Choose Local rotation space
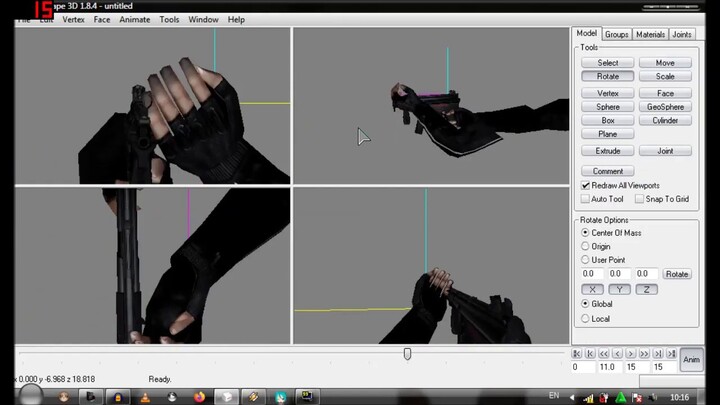 click(585, 319)
